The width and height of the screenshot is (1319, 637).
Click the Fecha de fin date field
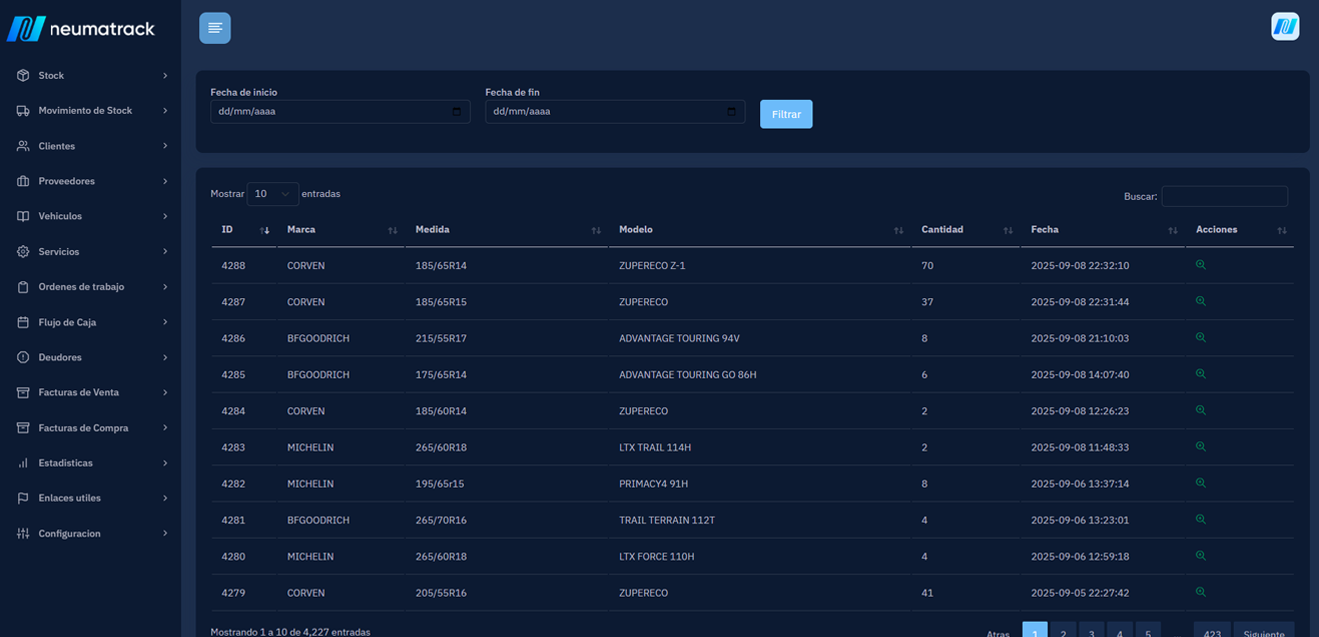615,112
